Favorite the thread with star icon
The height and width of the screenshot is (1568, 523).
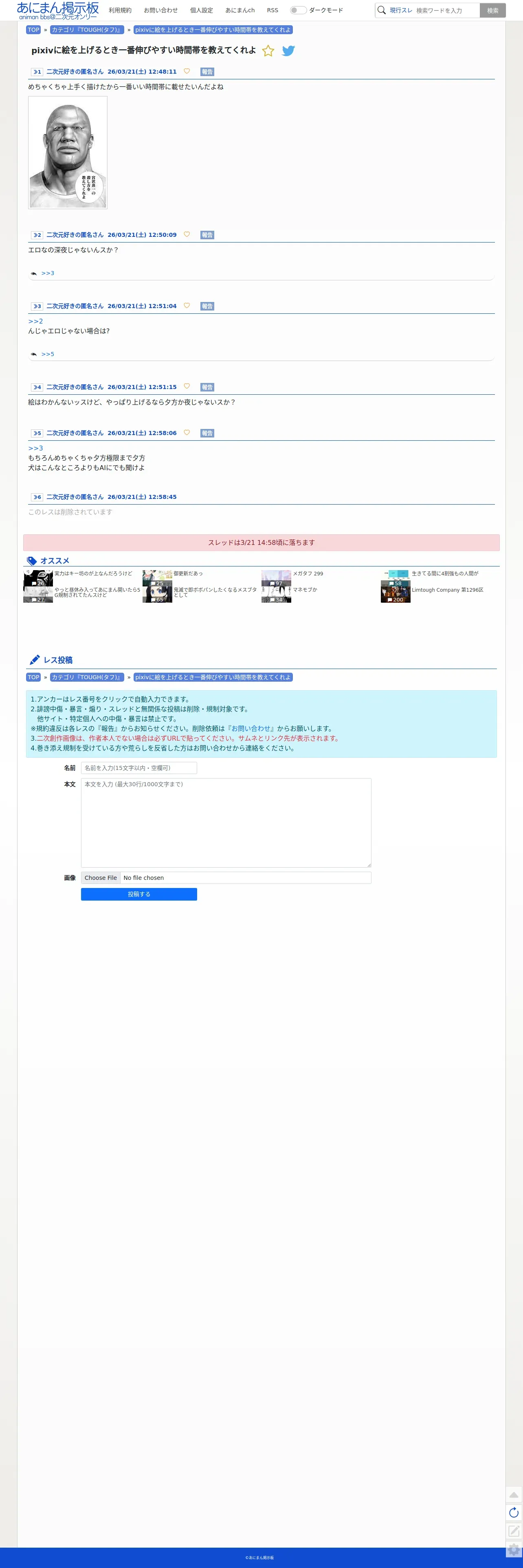click(268, 51)
